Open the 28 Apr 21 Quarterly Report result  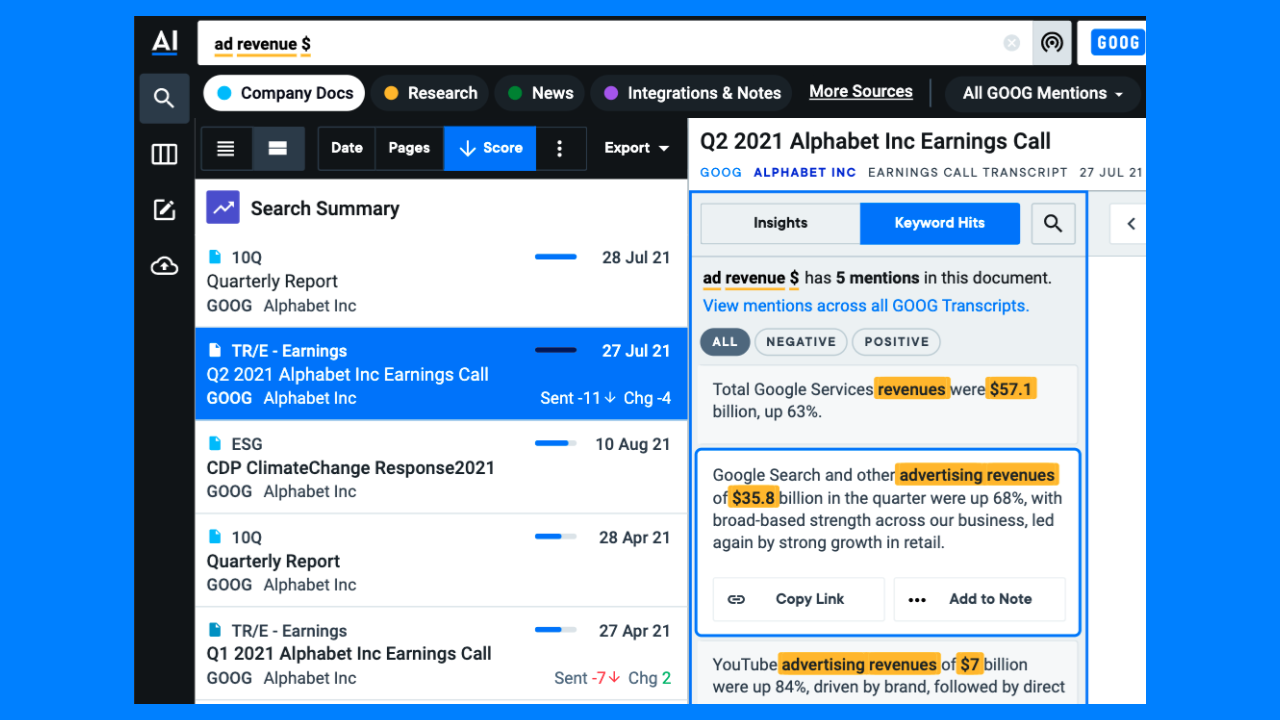point(441,560)
